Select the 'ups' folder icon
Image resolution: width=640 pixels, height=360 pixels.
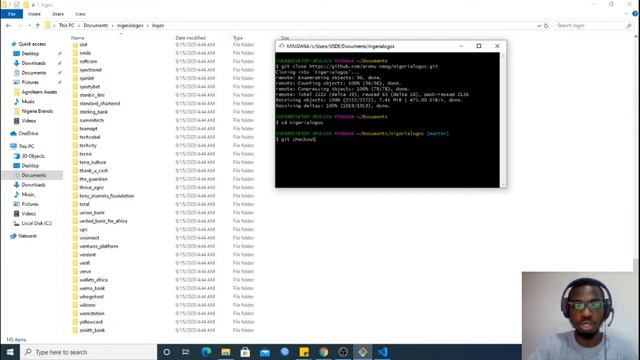click(75, 229)
